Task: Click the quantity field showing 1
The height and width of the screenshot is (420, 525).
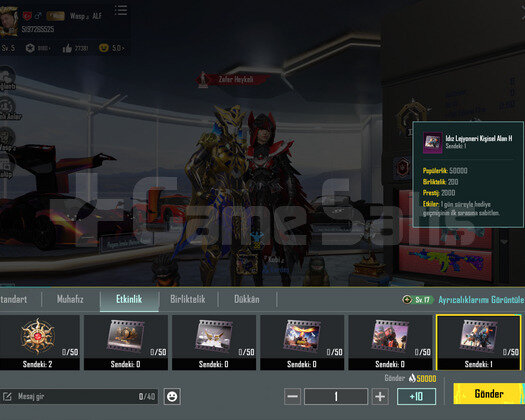Action: point(336,397)
